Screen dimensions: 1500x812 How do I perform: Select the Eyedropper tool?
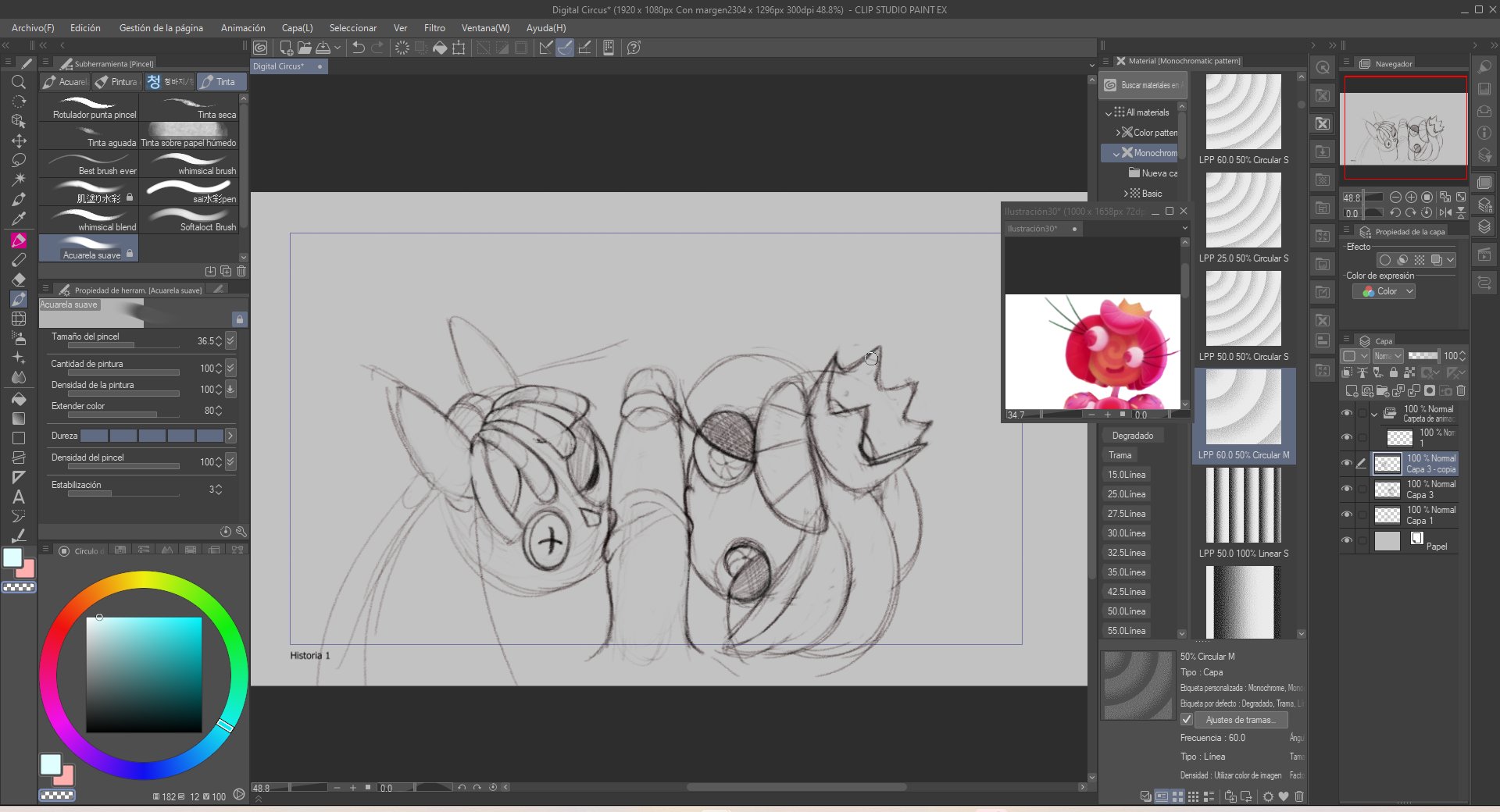[x=19, y=219]
